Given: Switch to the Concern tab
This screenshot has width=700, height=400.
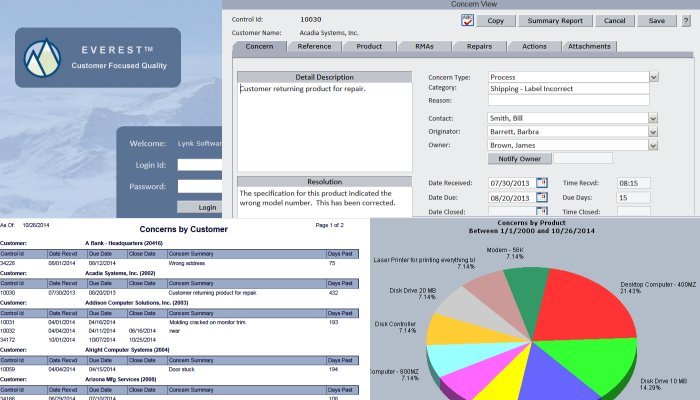Looking at the screenshot, I should 259,46.
